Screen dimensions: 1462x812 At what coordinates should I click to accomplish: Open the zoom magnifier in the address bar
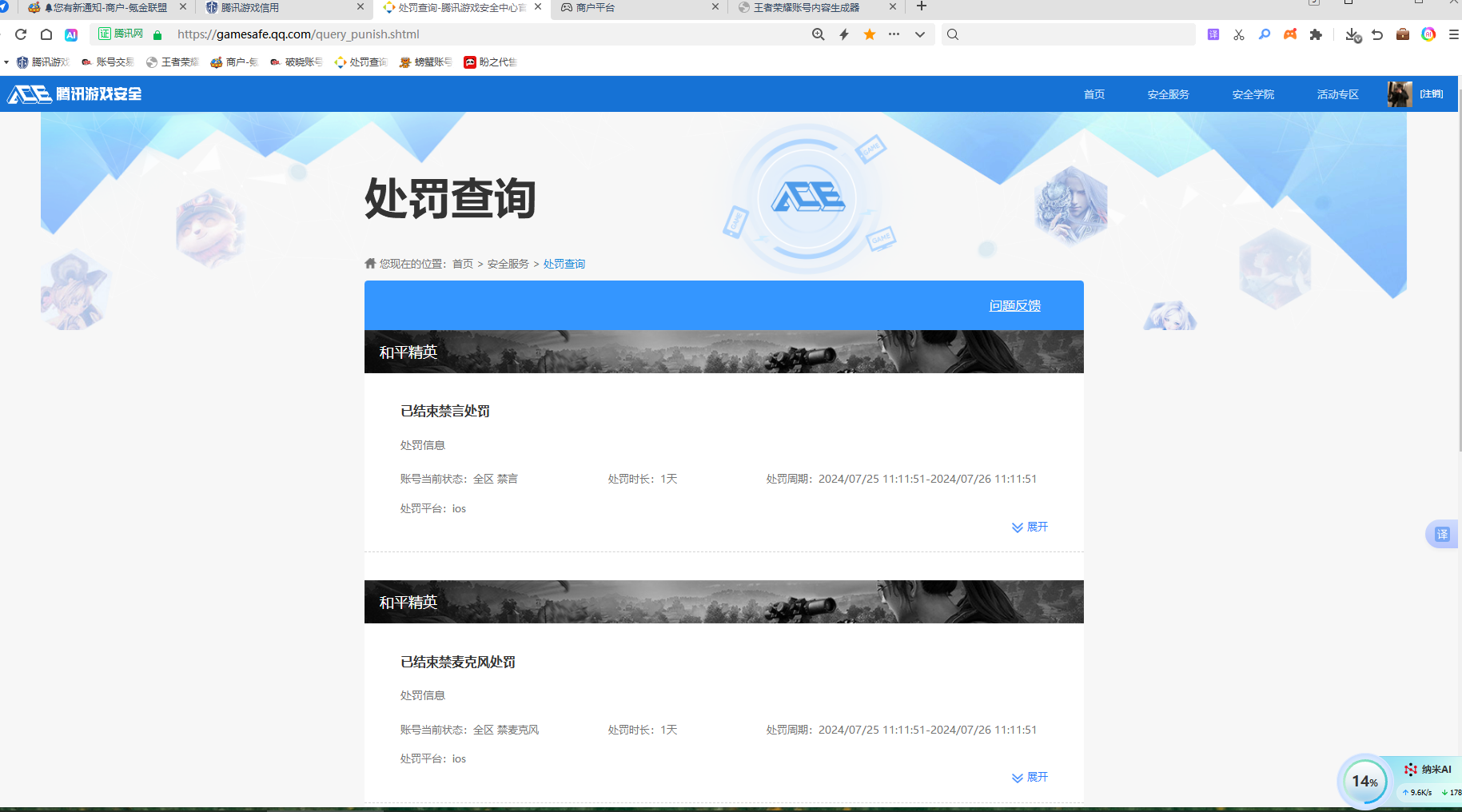coord(818,34)
